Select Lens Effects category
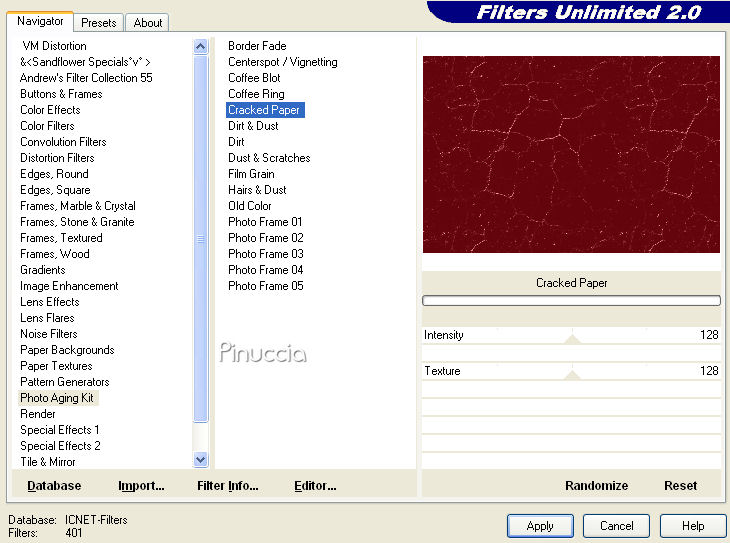This screenshot has width=730, height=543. pyautogui.click(x=49, y=302)
